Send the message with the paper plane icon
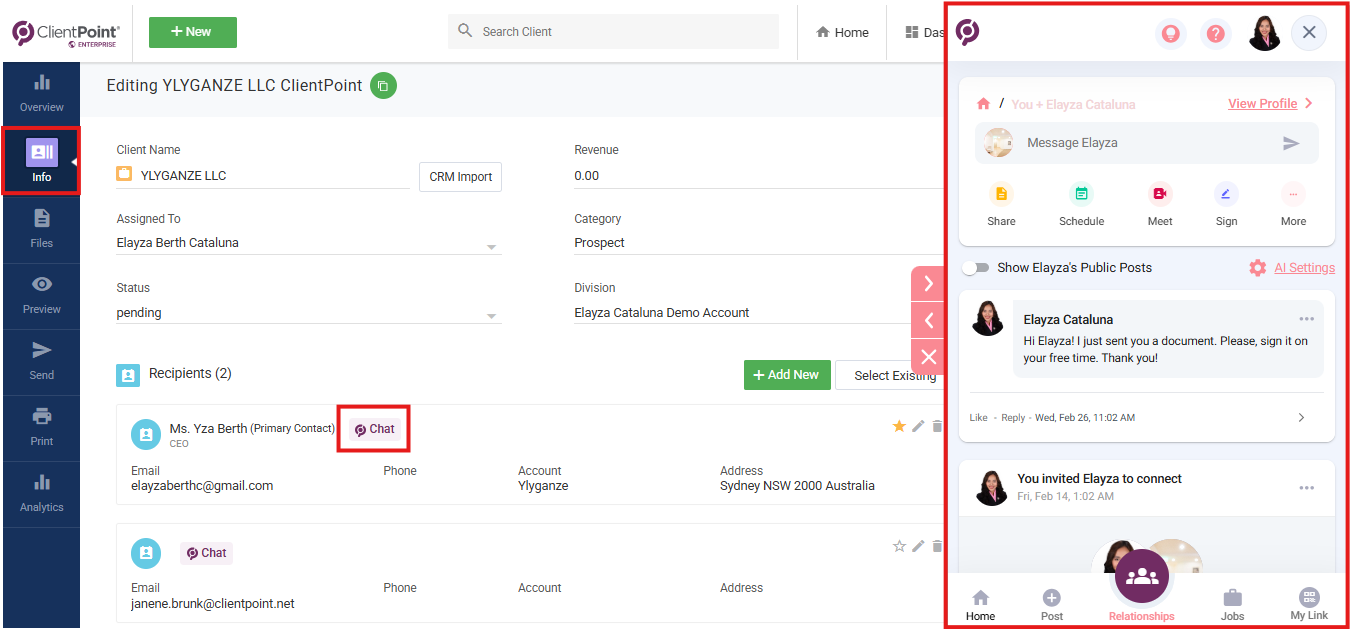Screen dimensions: 1350x629 (1291, 143)
